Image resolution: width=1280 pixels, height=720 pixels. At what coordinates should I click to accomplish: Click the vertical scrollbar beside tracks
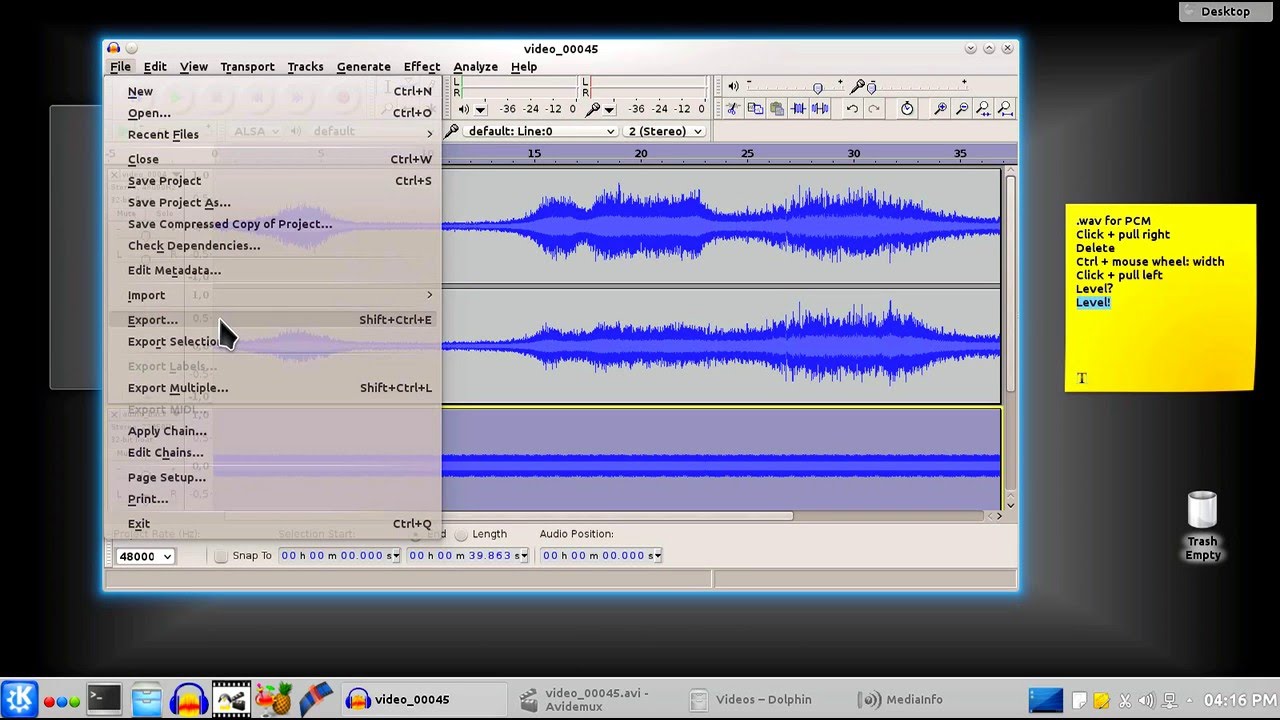(x=1009, y=285)
